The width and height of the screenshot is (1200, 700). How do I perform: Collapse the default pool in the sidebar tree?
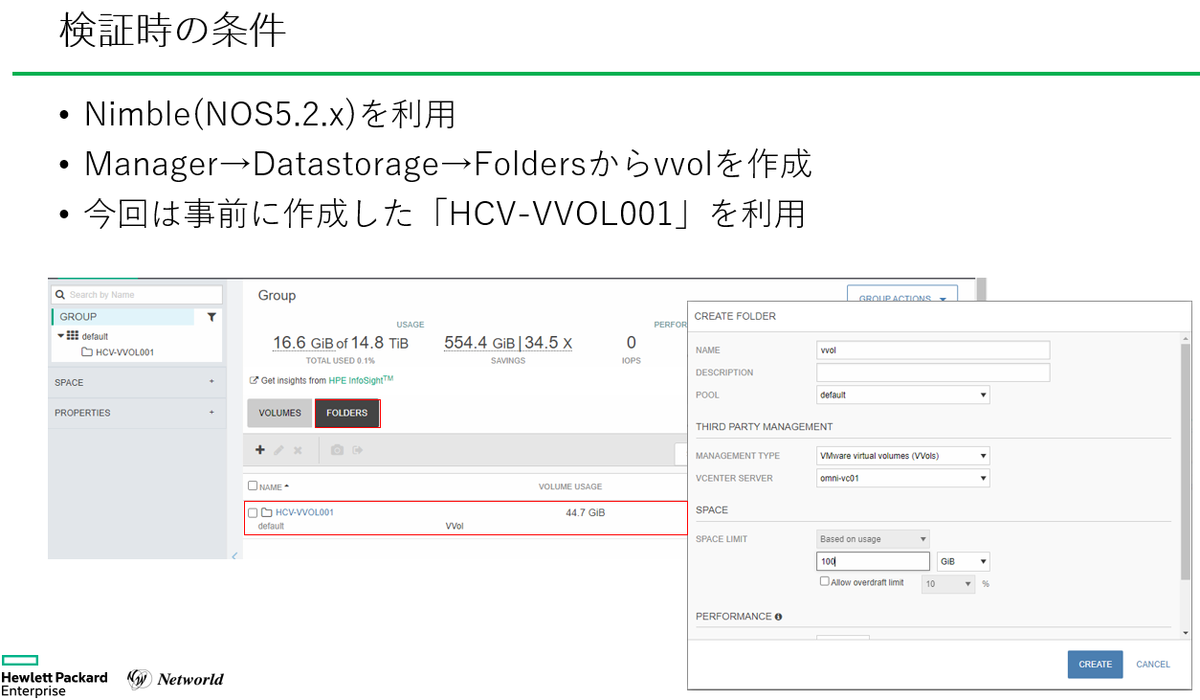[x=61, y=335]
